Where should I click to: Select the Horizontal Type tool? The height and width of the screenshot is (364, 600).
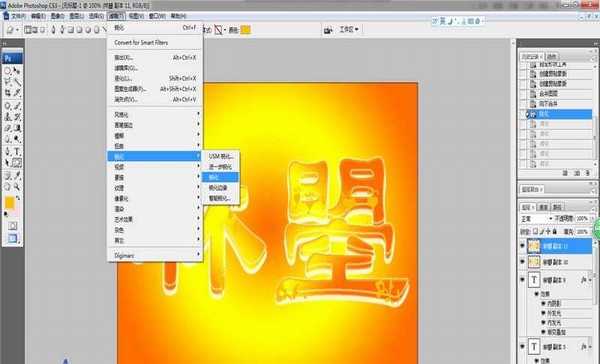click(17, 152)
